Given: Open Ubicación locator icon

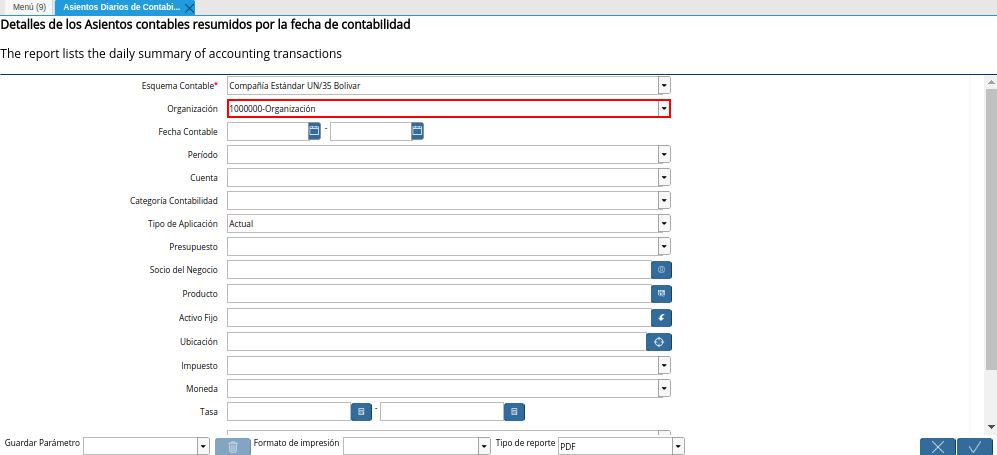Looking at the screenshot, I should point(659,342).
